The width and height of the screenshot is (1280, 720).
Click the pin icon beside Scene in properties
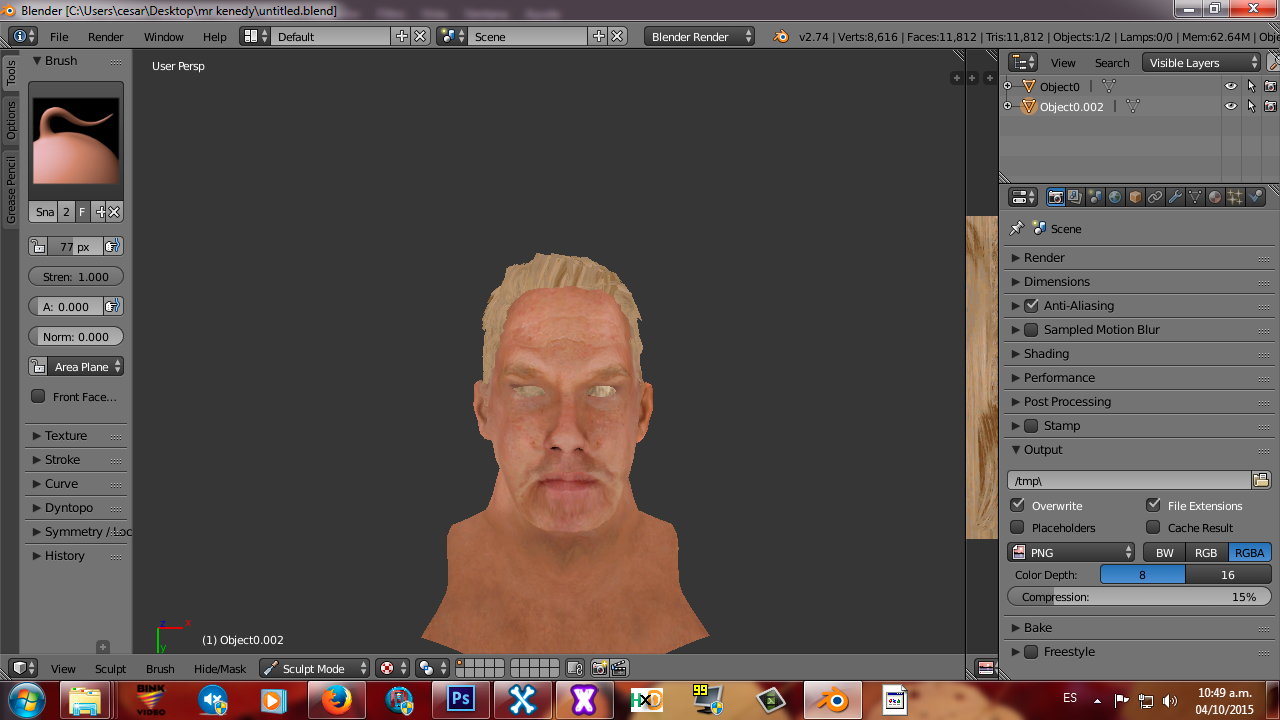click(x=1017, y=228)
